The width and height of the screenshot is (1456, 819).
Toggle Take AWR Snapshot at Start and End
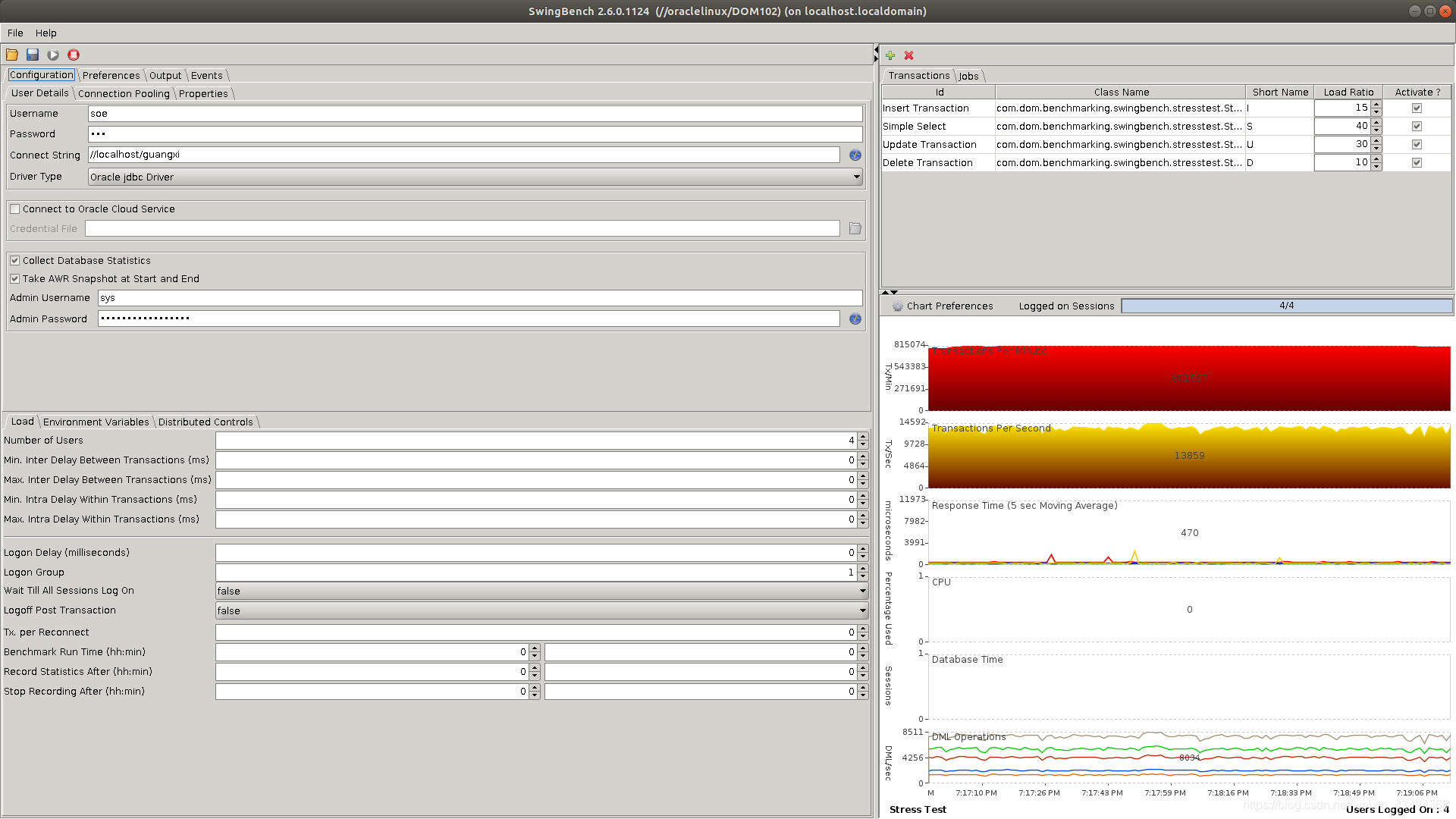14,279
